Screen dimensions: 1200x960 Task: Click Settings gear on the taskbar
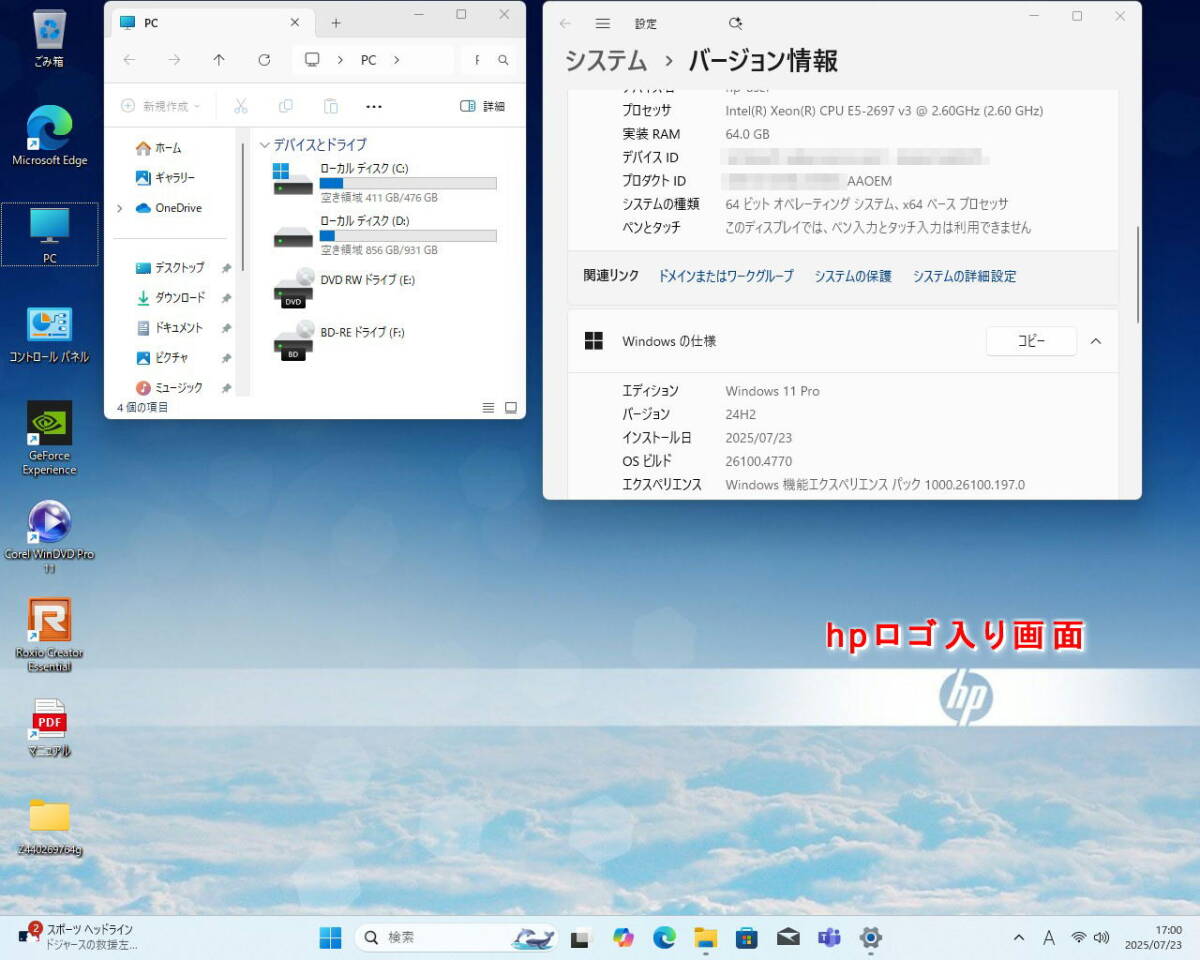coord(870,937)
